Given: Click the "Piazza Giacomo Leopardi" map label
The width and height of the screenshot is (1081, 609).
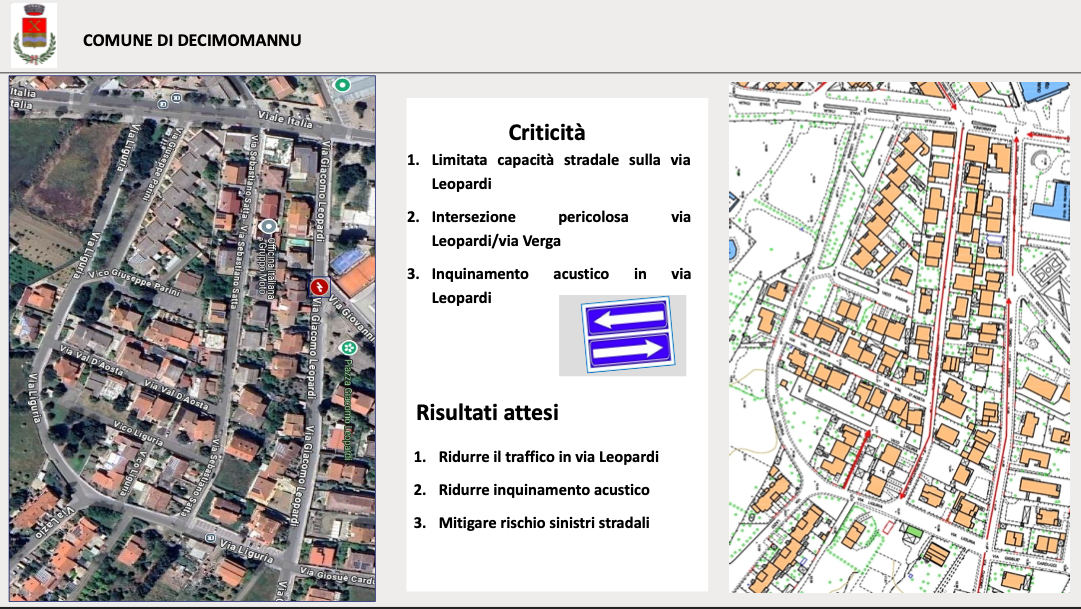Looking at the screenshot, I should pyautogui.click(x=347, y=409).
